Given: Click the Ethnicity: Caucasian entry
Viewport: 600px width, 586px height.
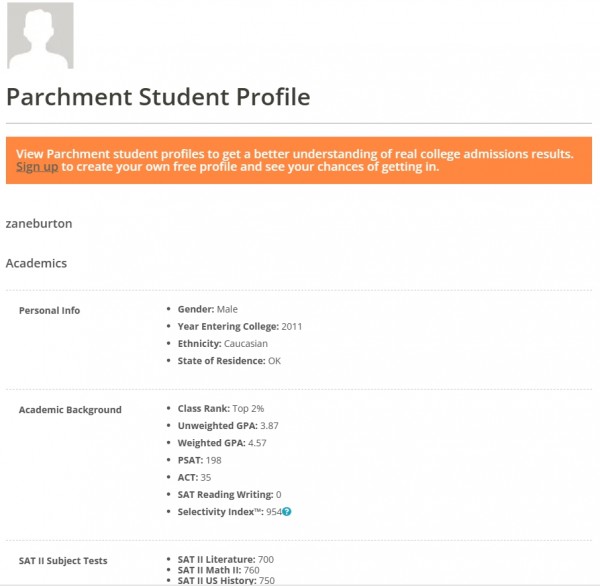Looking at the screenshot, I should [223, 344].
